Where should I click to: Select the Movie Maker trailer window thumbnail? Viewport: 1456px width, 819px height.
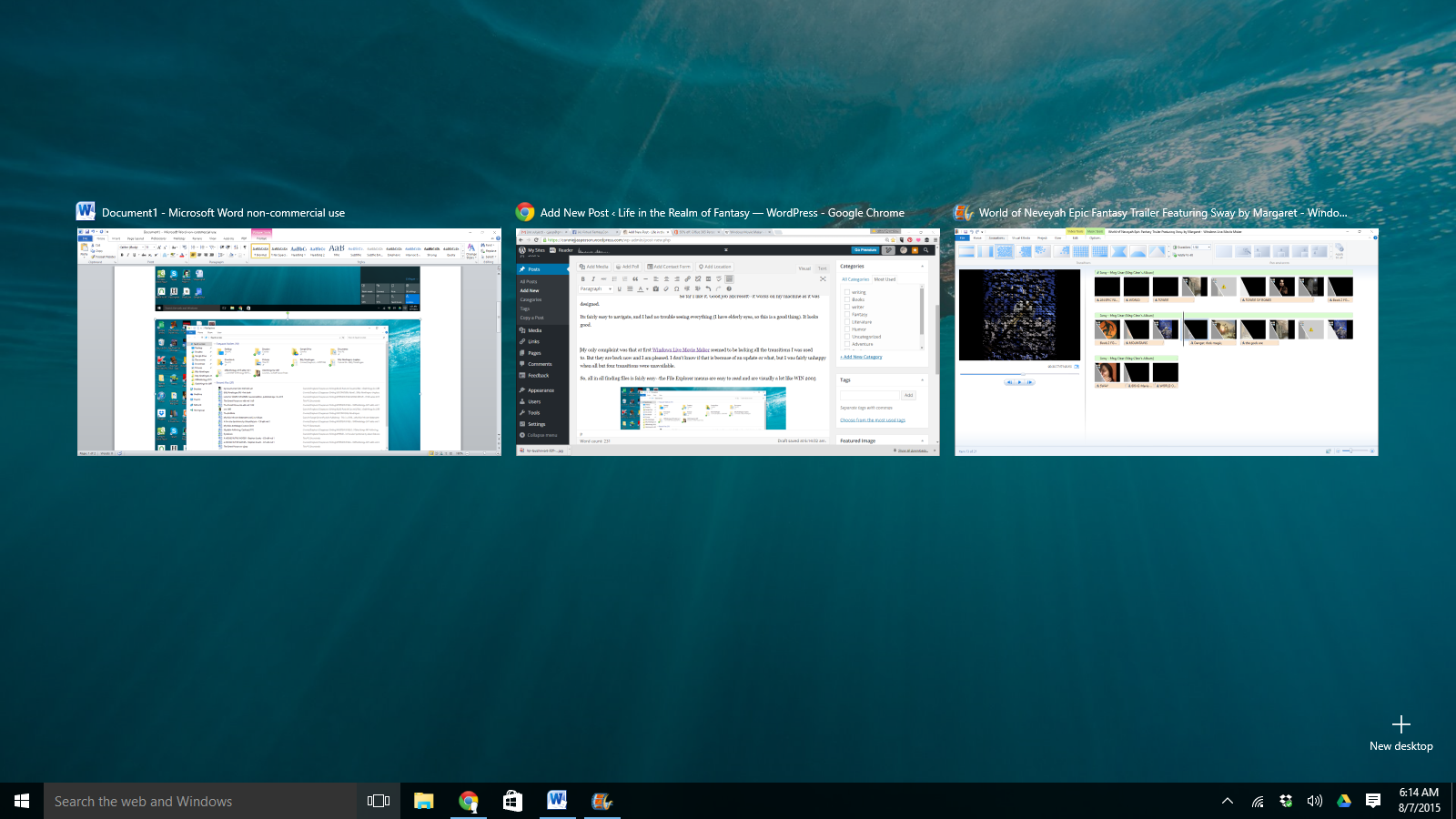1166,342
